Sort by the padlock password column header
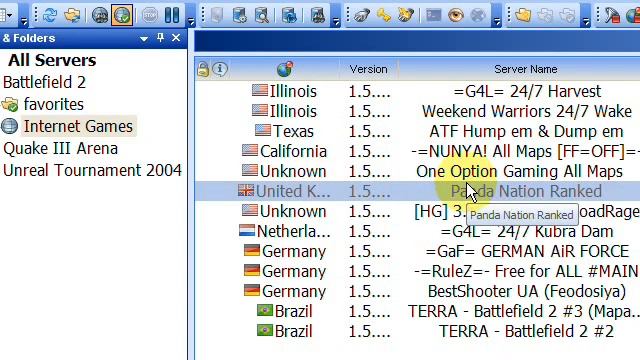 (x=203, y=69)
